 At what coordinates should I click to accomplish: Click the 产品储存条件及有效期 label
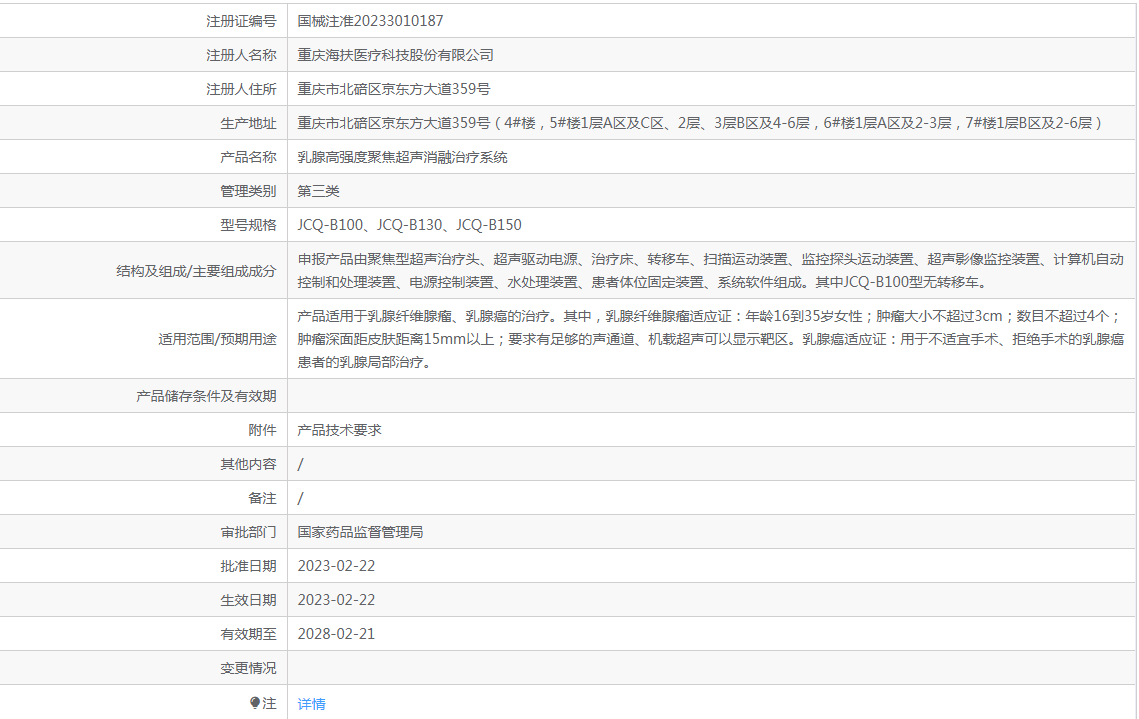point(206,397)
